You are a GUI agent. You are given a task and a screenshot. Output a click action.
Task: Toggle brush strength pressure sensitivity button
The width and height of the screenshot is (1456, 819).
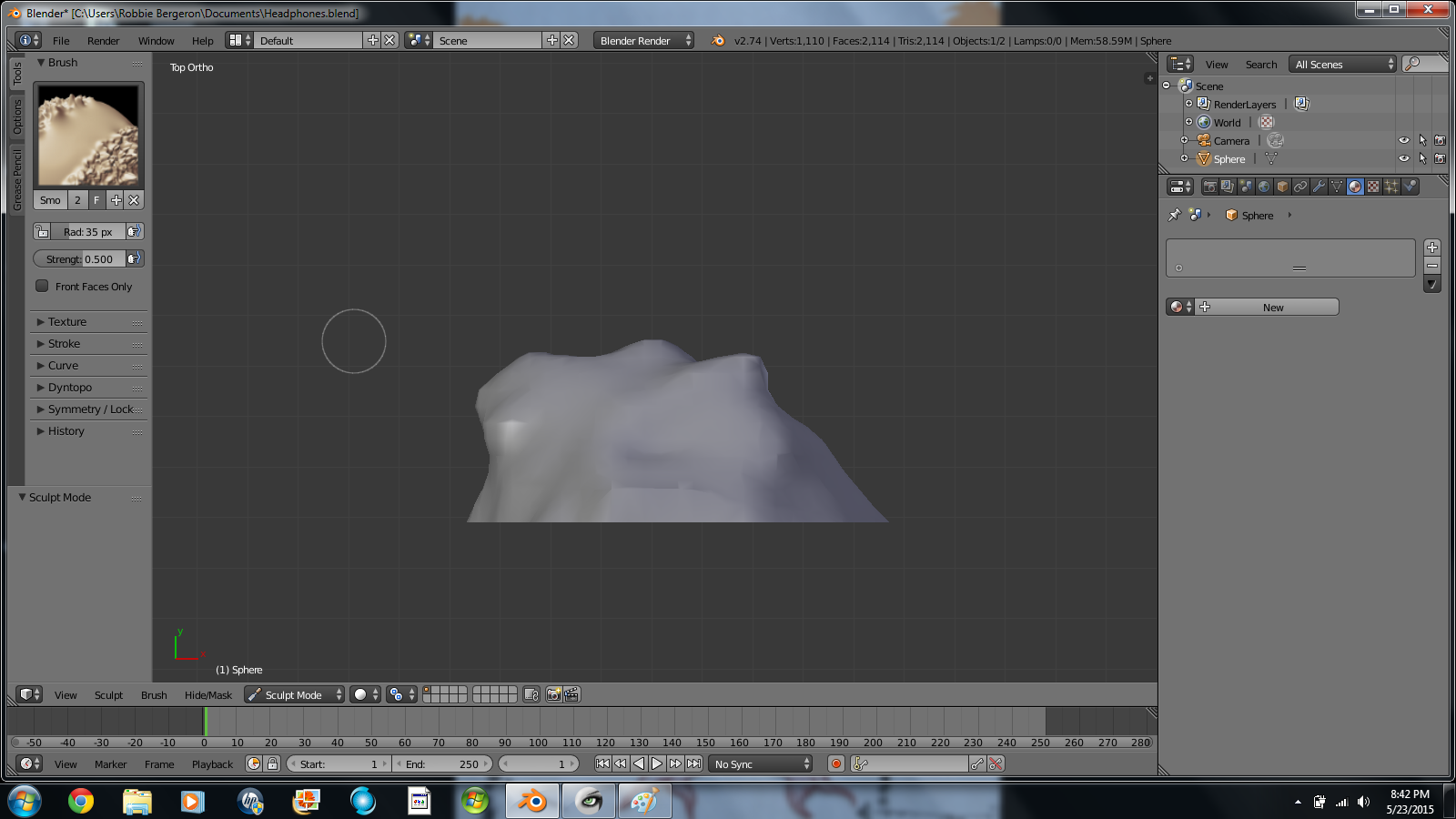(x=135, y=259)
